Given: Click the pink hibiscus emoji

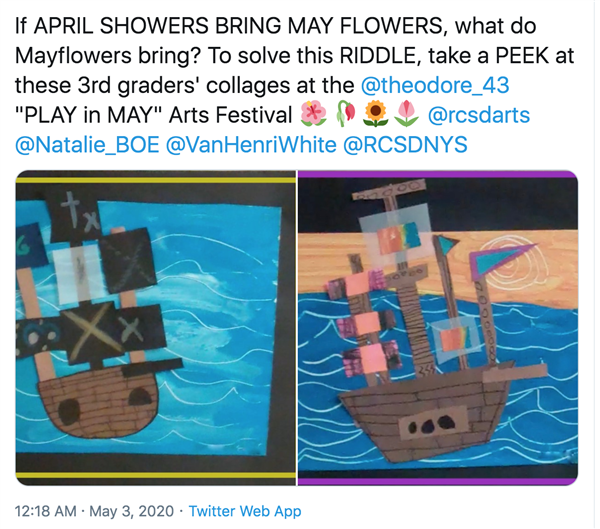Looking at the screenshot, I should [x=313, y=115].
